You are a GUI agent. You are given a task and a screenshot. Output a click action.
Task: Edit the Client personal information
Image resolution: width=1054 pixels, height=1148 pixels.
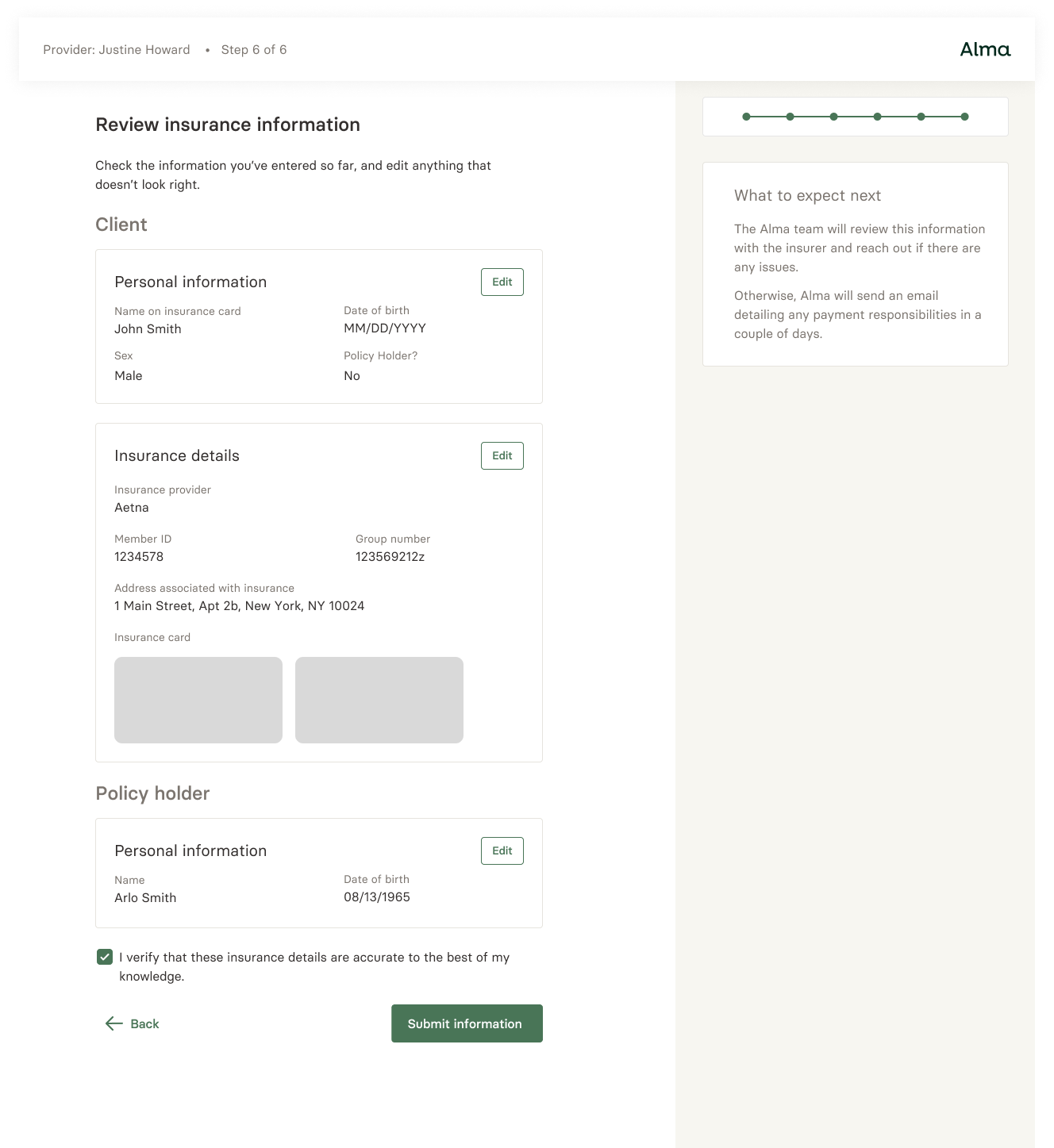coord(502,282)
